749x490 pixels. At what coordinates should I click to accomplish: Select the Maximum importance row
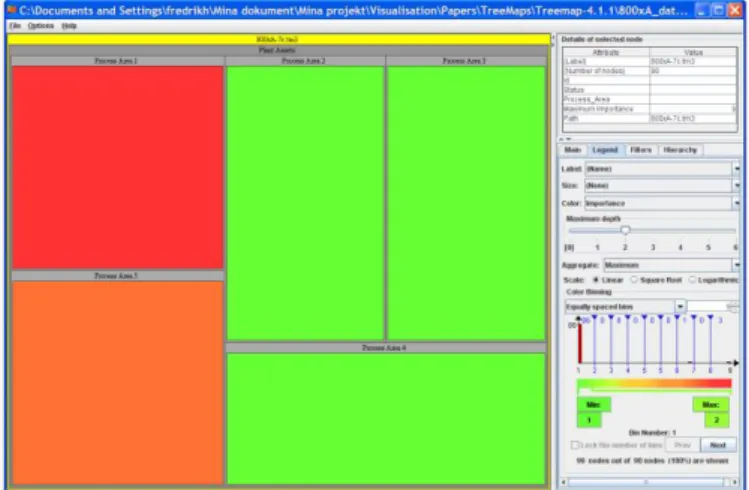point(650,109)
